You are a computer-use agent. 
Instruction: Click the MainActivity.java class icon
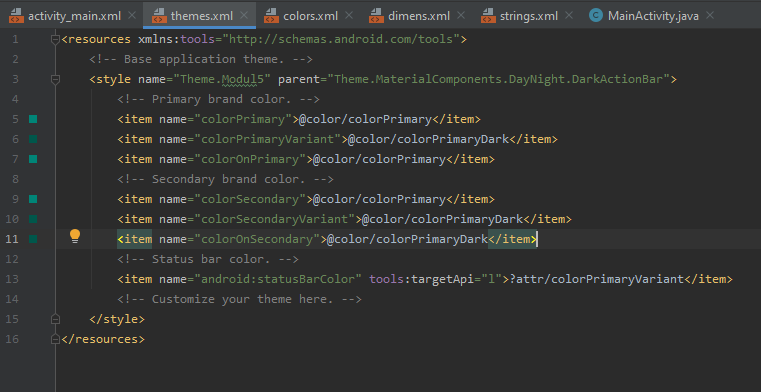coord(596,16)
